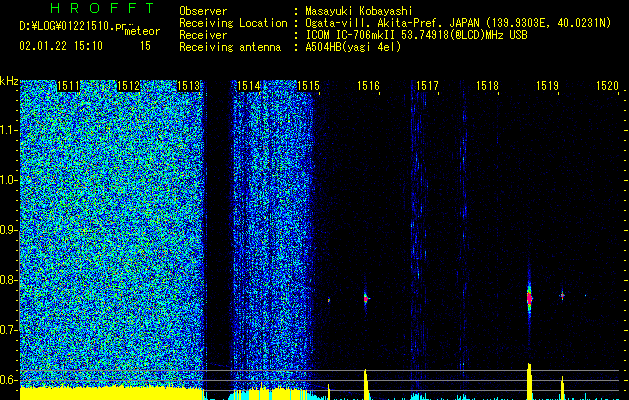Click the 0.8 kHz axis label
This screenshot has height=400, width=629.
pos(9,280)
